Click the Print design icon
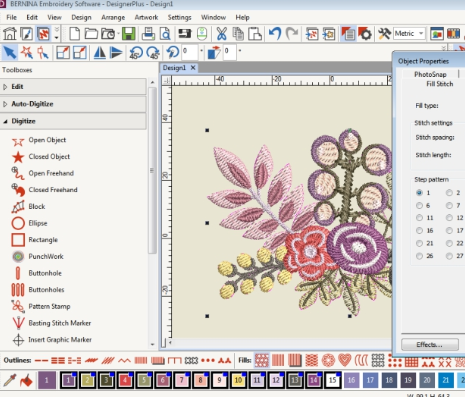The height and width of the screenshot is (397, 465). [x=148, y=34]
